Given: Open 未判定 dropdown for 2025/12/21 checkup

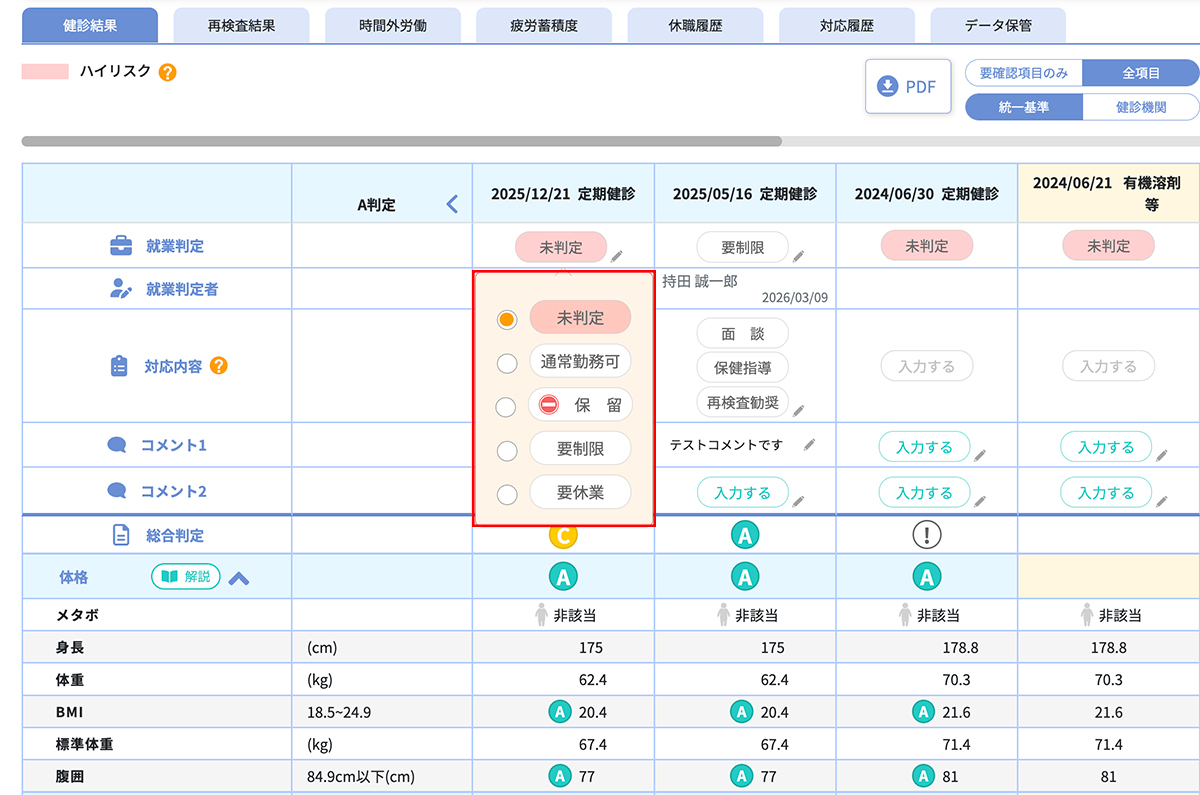Looking at the screenshot, I should tap(560, 247).
